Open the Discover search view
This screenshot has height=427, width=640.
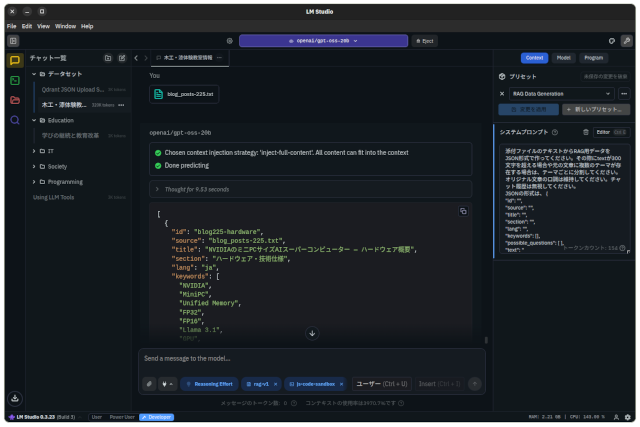pyautogui.click(x=15, y=120)
